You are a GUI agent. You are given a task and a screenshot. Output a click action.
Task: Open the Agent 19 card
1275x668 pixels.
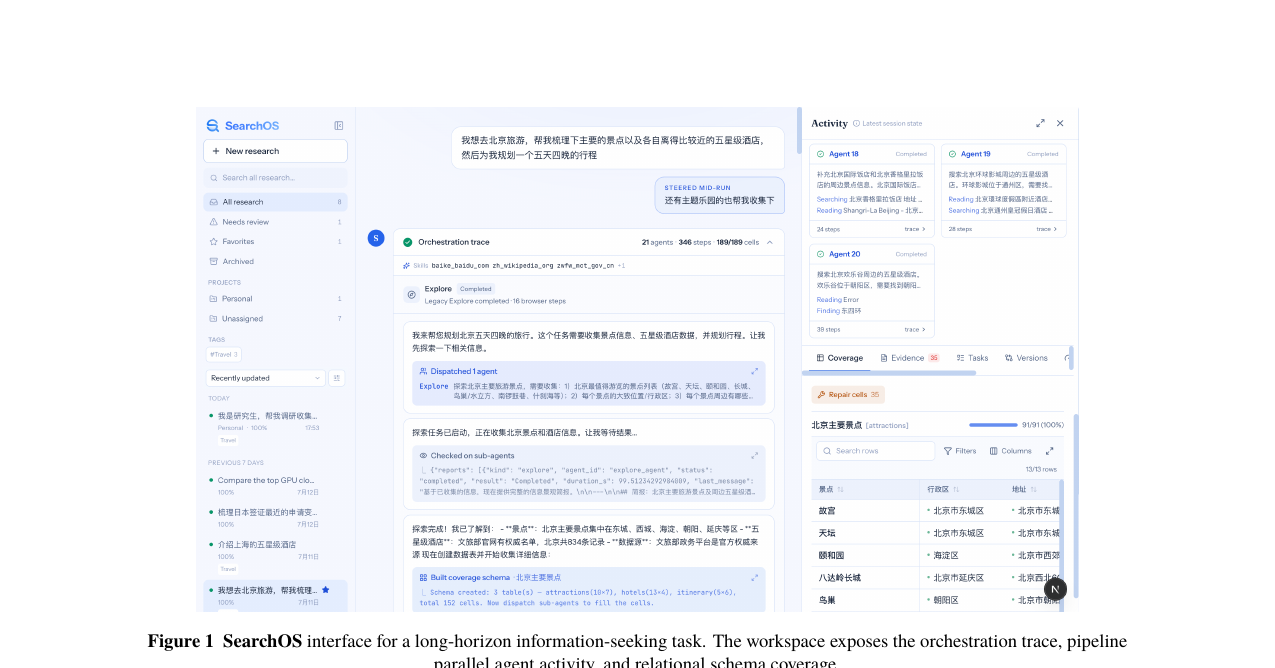1004,191
